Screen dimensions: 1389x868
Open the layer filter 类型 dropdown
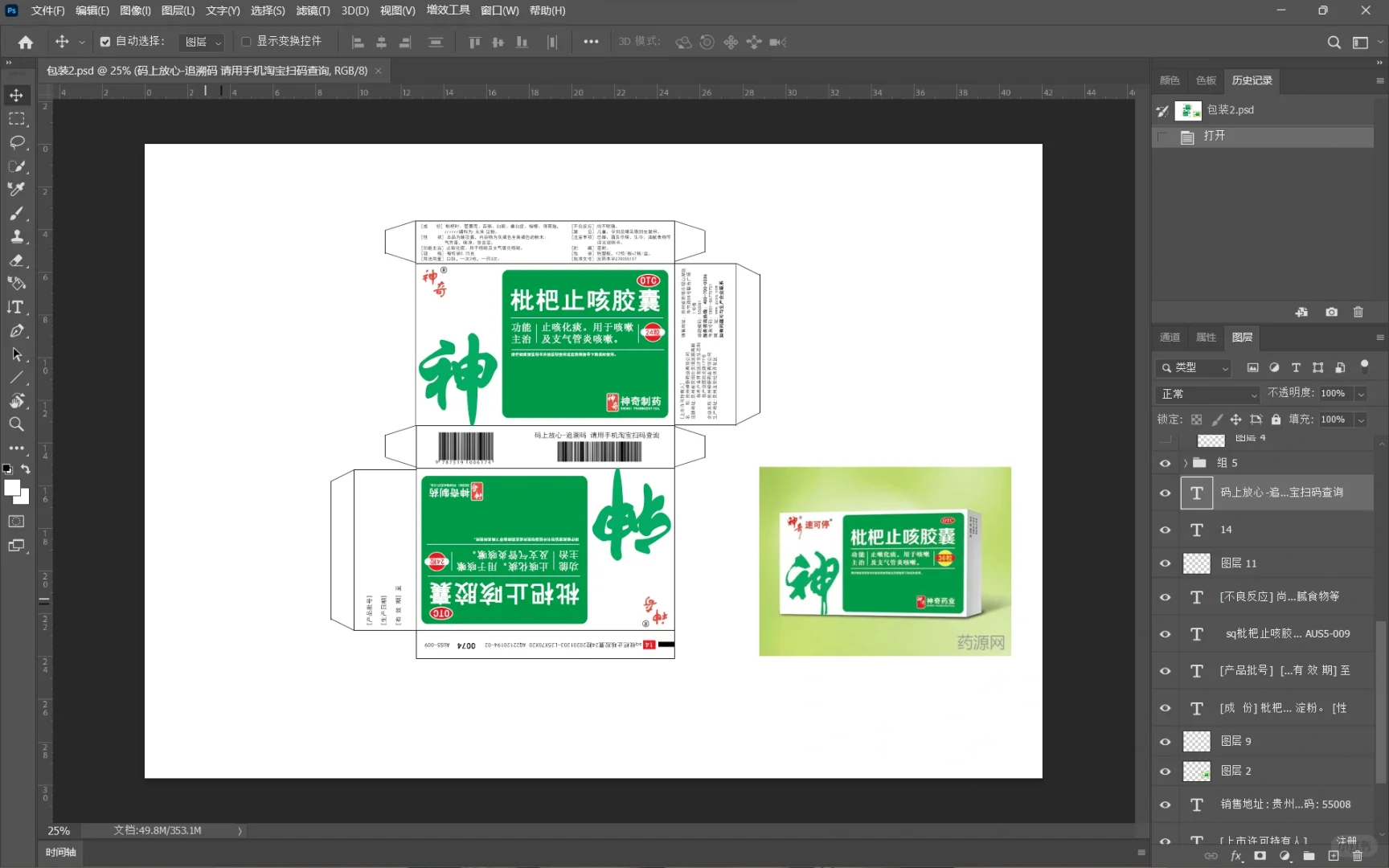(1194, 368)
